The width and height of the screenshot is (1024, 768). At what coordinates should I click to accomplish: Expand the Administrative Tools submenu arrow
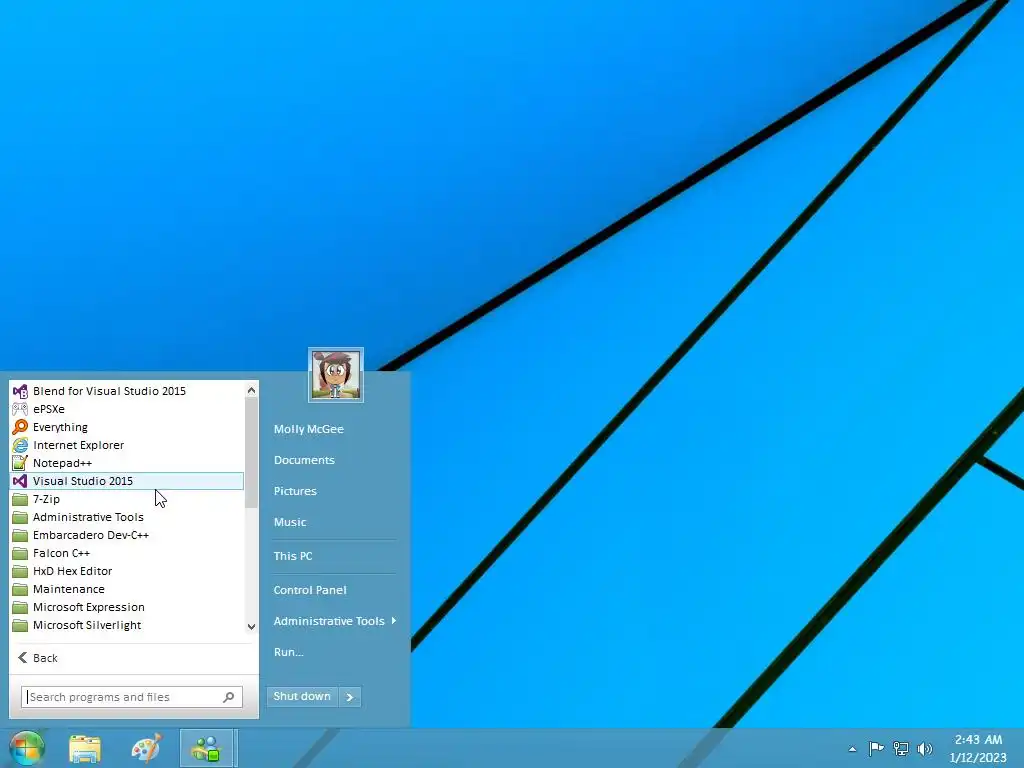[393, 620]
